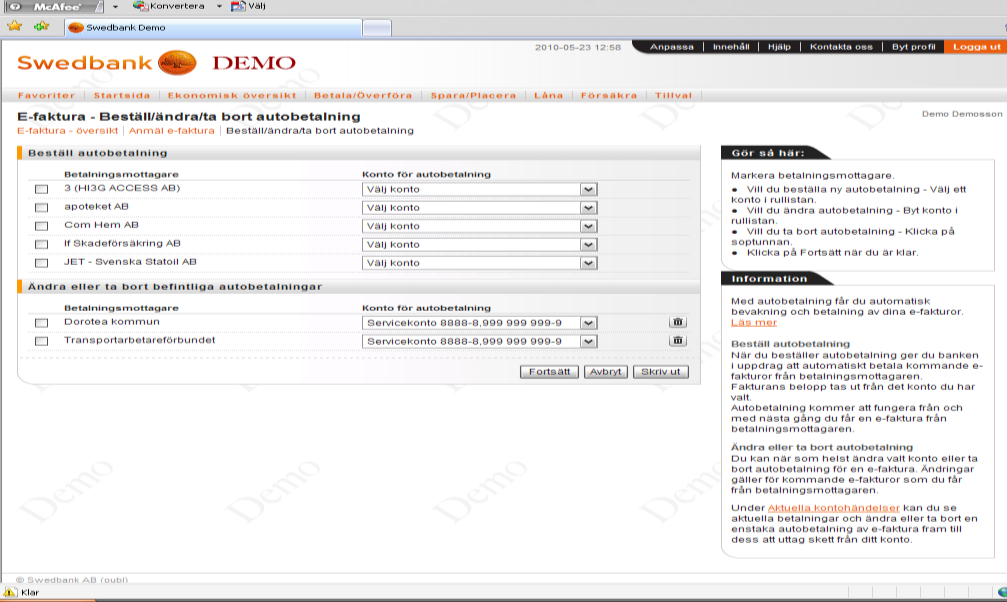This screenshot has height=602, width=1007.
Task: Open the Läs mer link
Action: pos(754,323)
